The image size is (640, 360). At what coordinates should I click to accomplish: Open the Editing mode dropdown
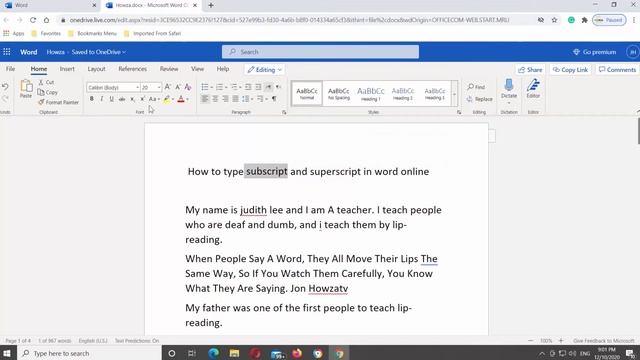(264, 70)
